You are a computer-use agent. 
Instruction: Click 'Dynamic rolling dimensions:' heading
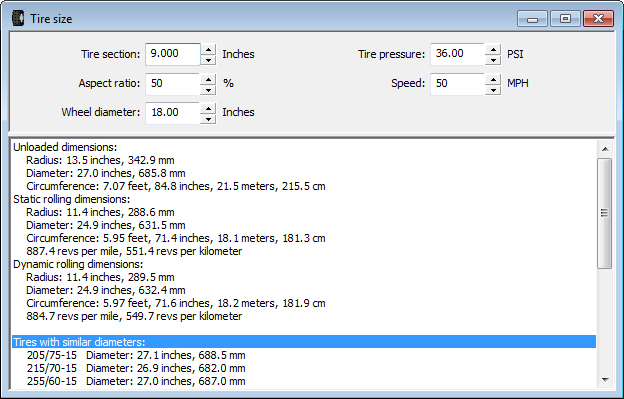78,264
